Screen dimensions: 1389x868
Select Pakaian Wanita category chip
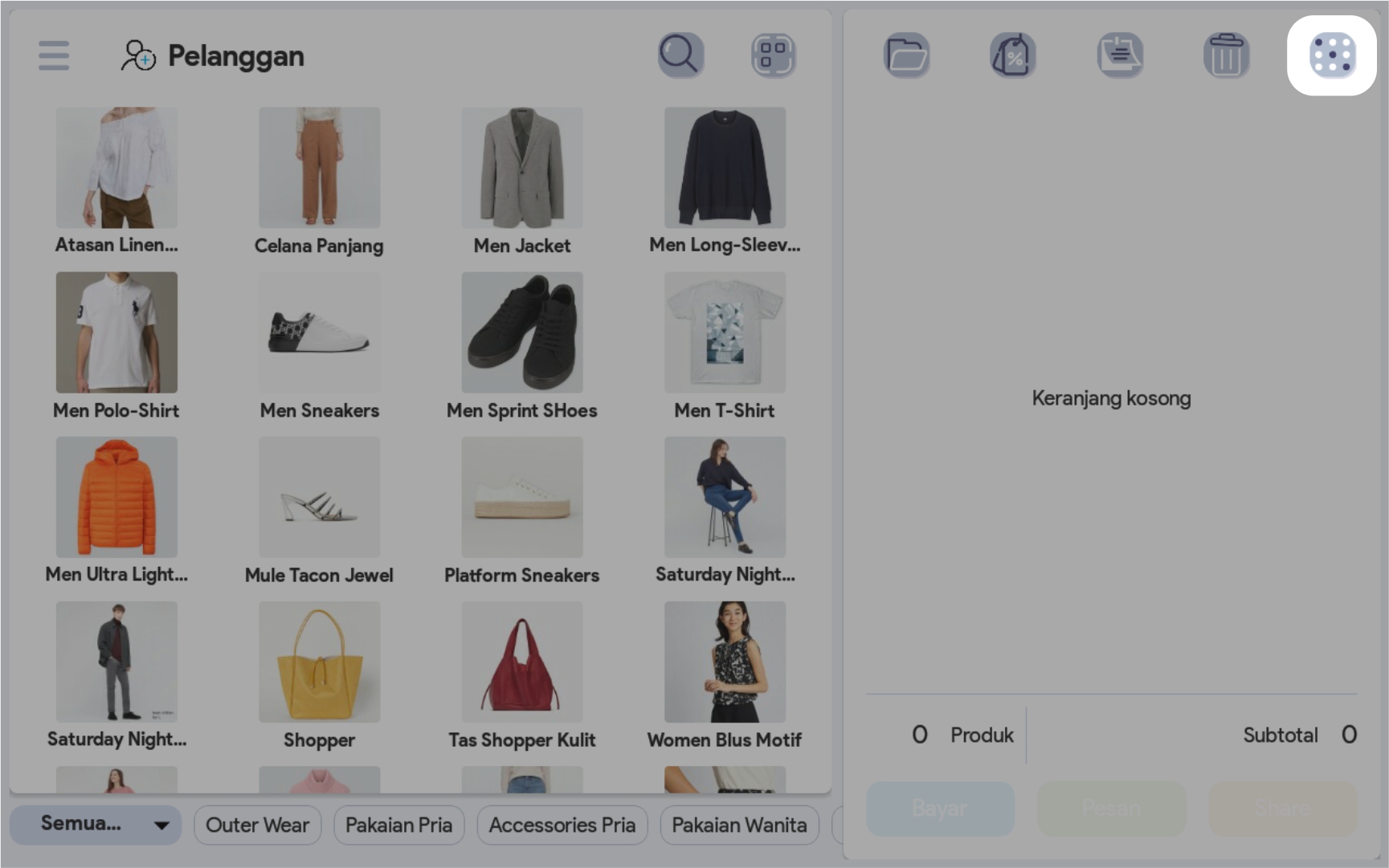(739, 825)
